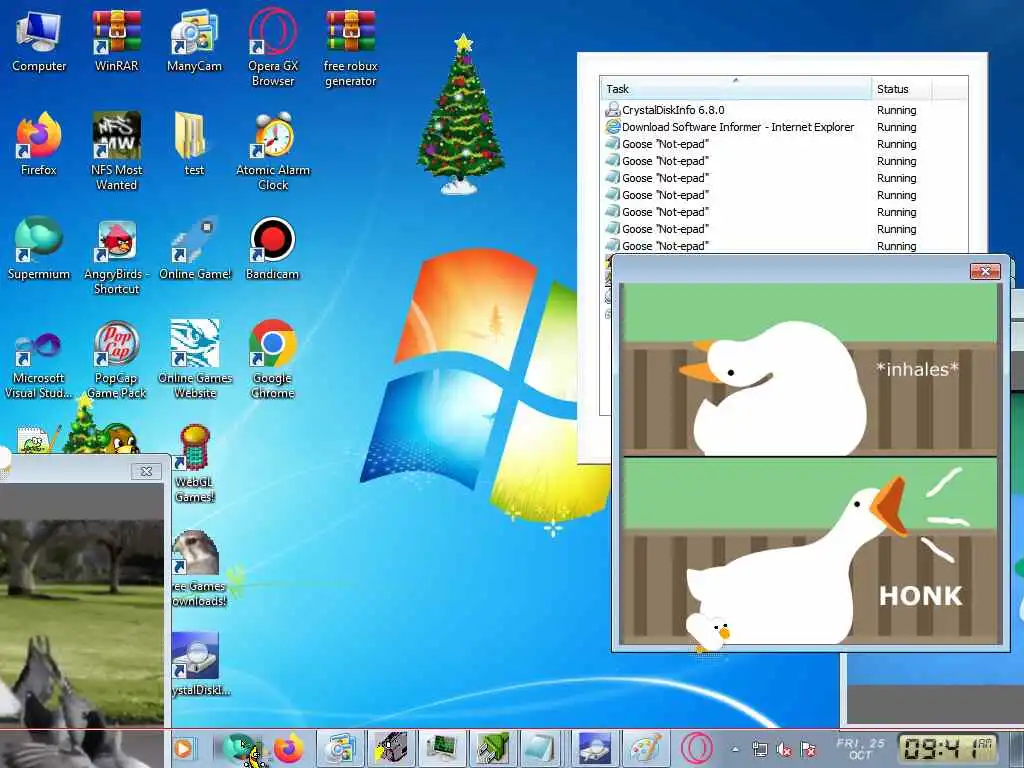Click the media player taskbar icon
1024x768 pixels.
point(184,748)
